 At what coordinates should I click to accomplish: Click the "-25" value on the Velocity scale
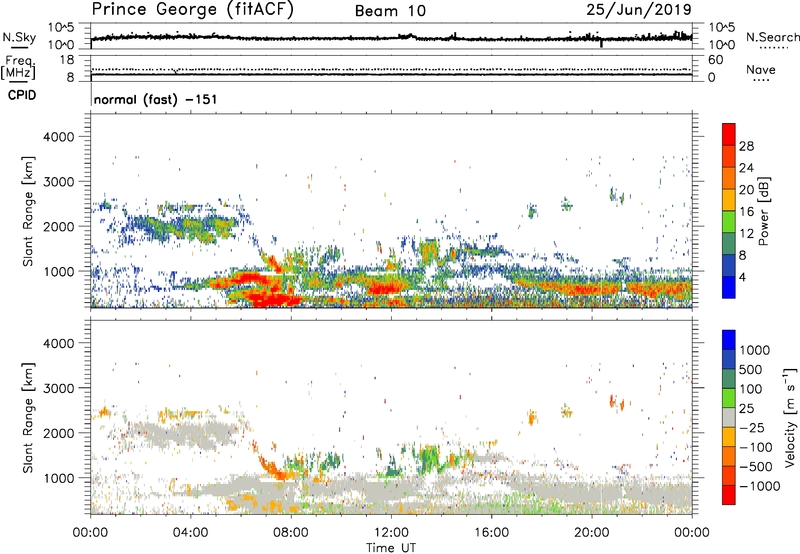pyautogui.click(x=752, y=428)
